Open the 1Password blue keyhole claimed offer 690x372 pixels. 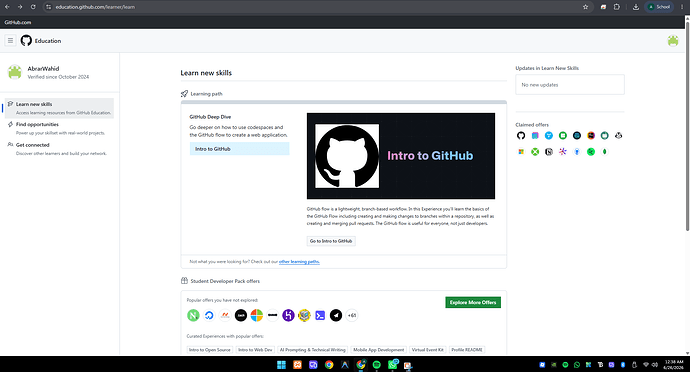pyautogui.click(x=577, y=152)
